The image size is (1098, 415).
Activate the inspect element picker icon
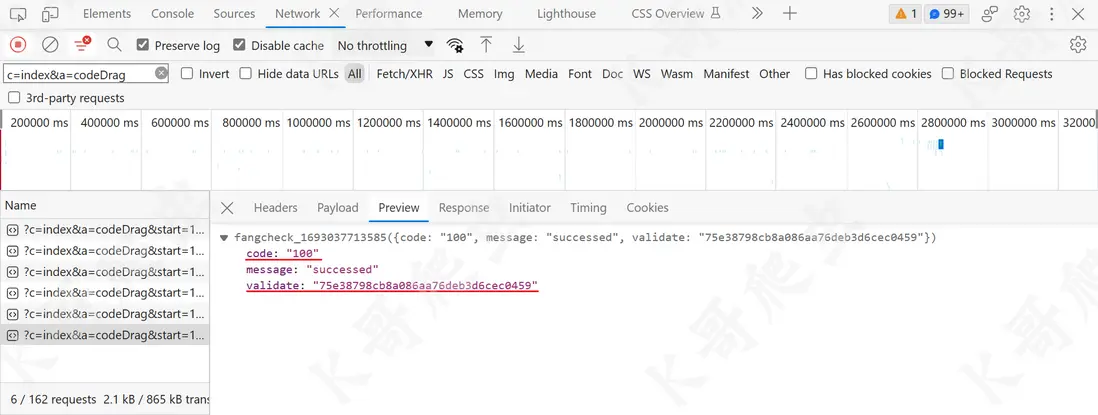tap(18, 14)
